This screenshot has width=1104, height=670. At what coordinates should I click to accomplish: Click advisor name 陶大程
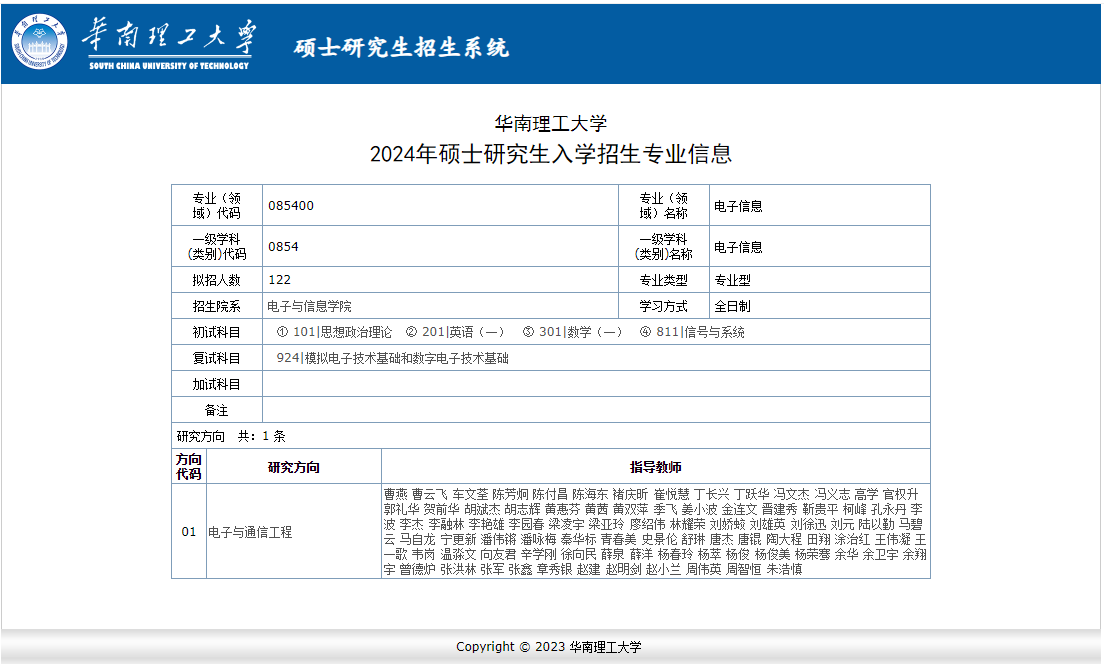pyautogui.click(x=784, y=539)
